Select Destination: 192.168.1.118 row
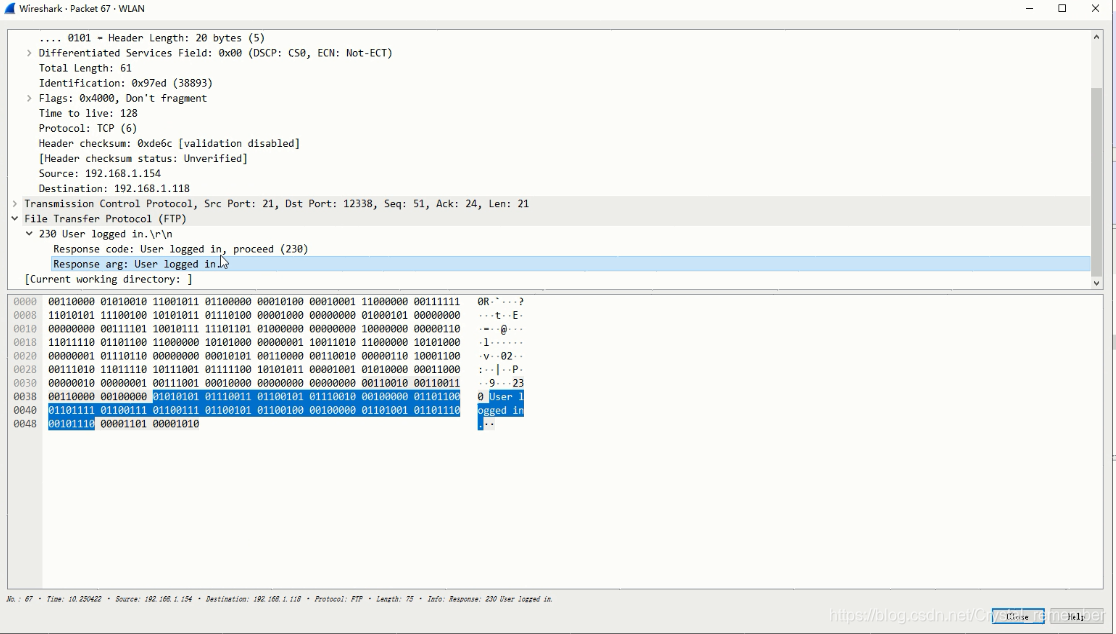 pyautogui.click(x=114, y=189)
